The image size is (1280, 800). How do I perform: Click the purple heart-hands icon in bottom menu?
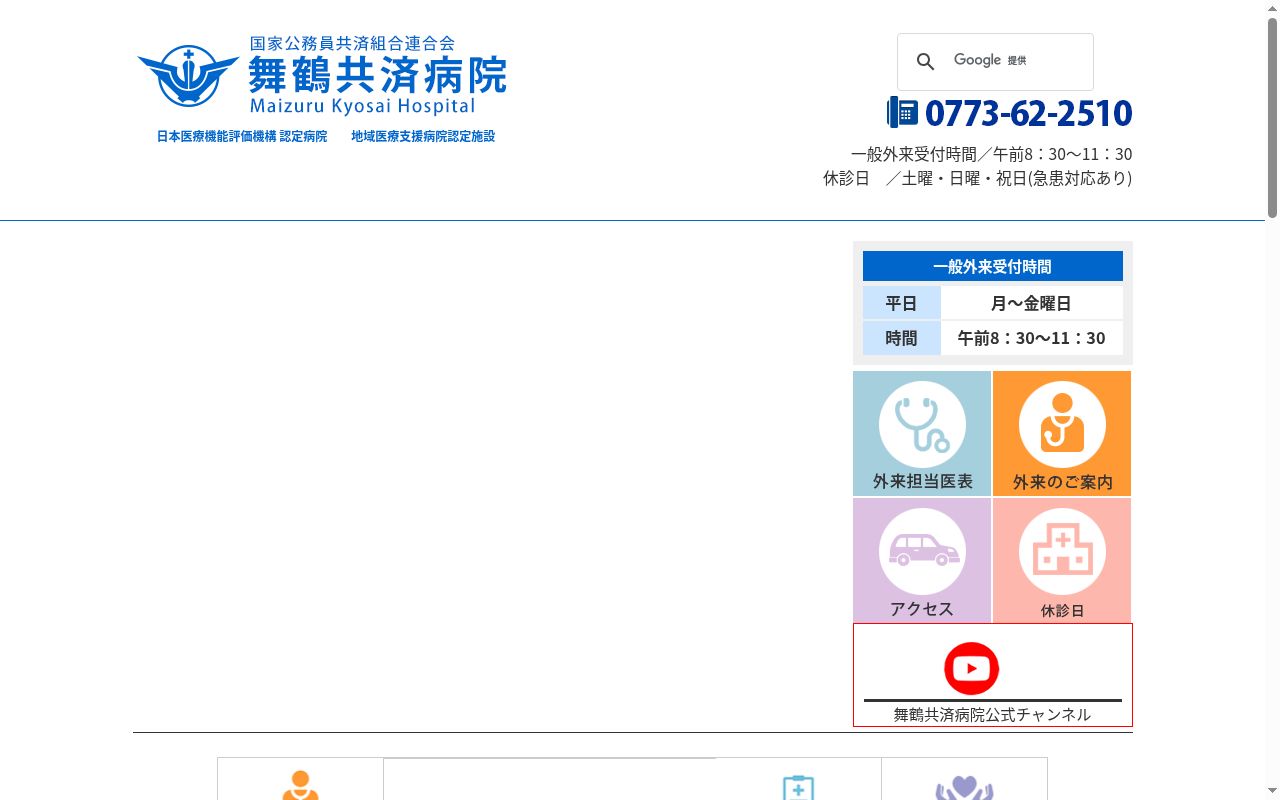964,788
